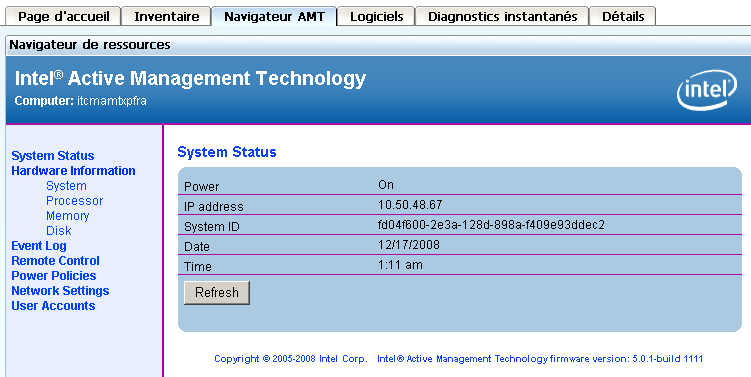Open Power Policies page
This screenshot has height=377, width=751.
coord(54,275)
